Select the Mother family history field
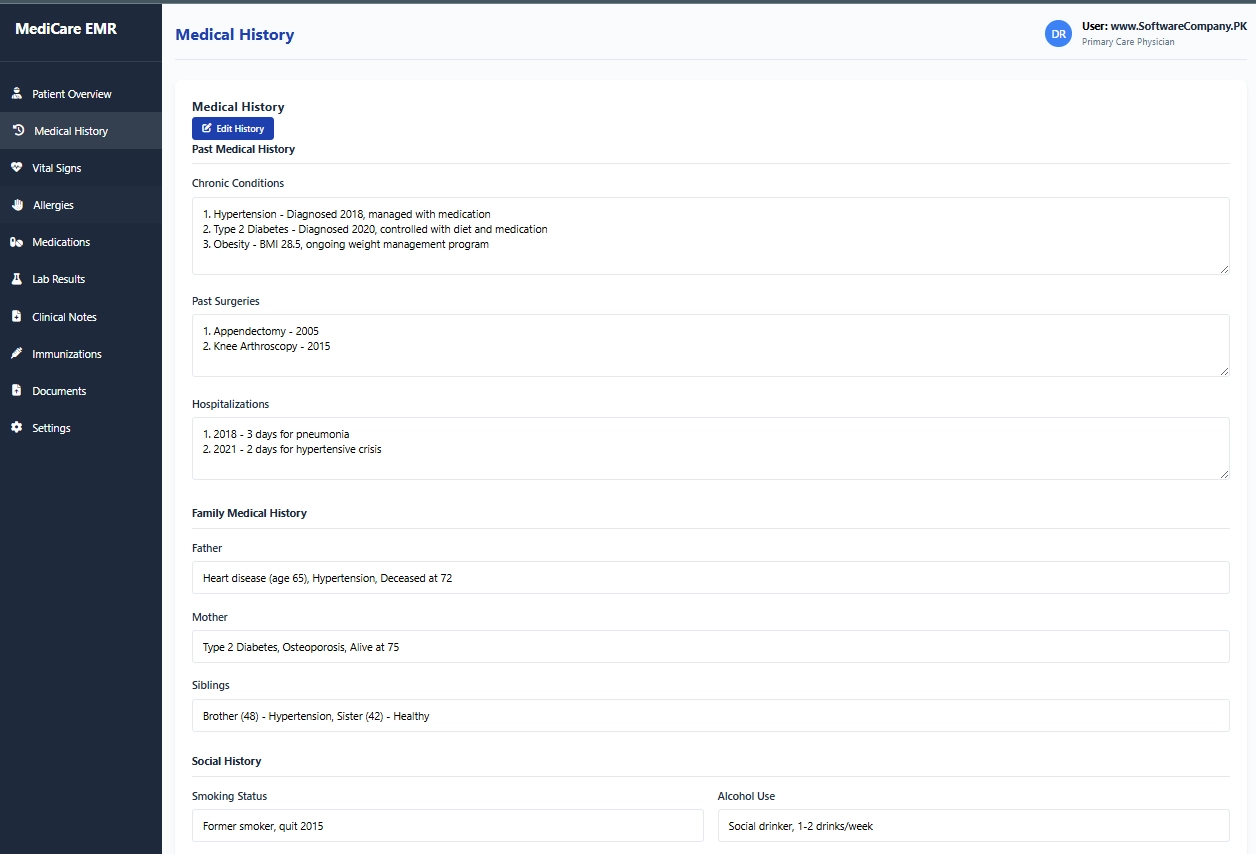The image size is (1256, 854). 710,646
